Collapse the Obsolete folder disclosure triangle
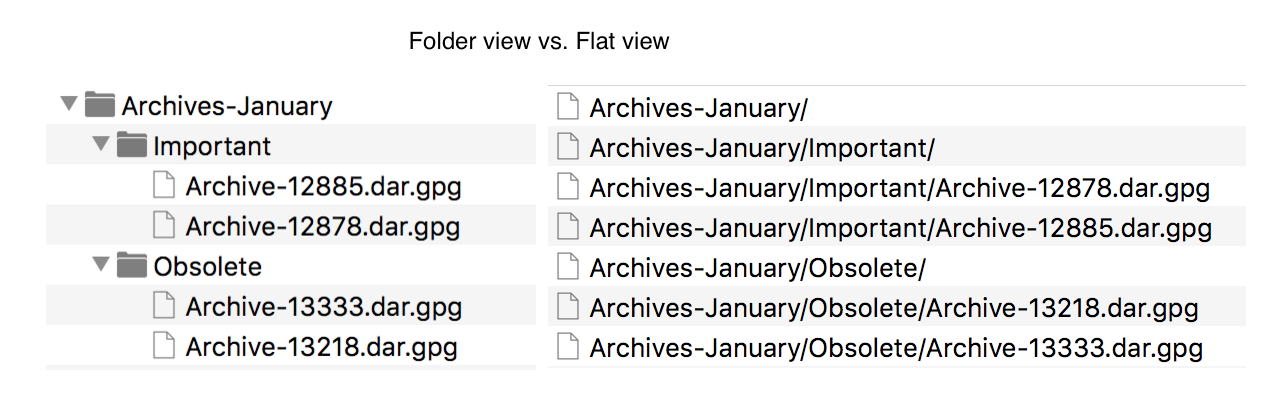The width and height of the screenshot is (1288, 404). [x=100, y=266]
